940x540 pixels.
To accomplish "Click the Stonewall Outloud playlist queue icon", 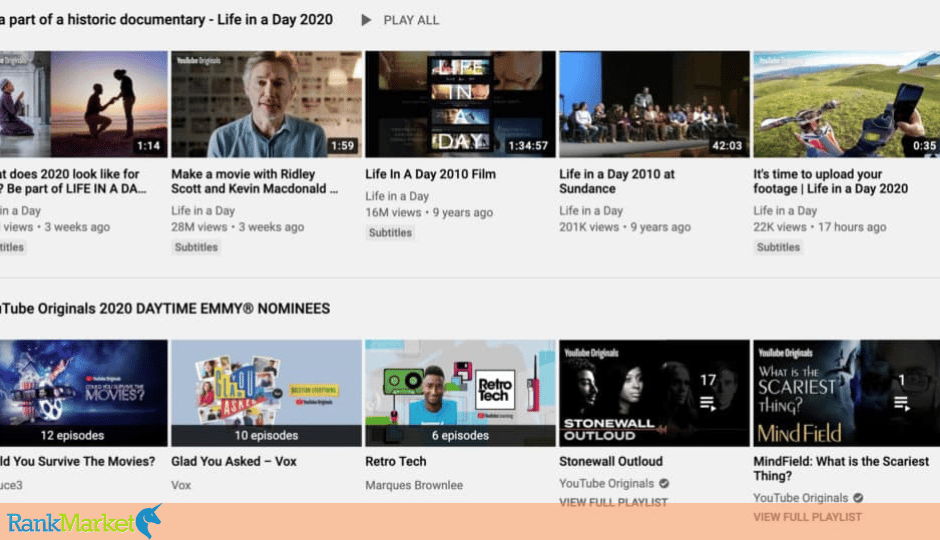I will 708,403.
